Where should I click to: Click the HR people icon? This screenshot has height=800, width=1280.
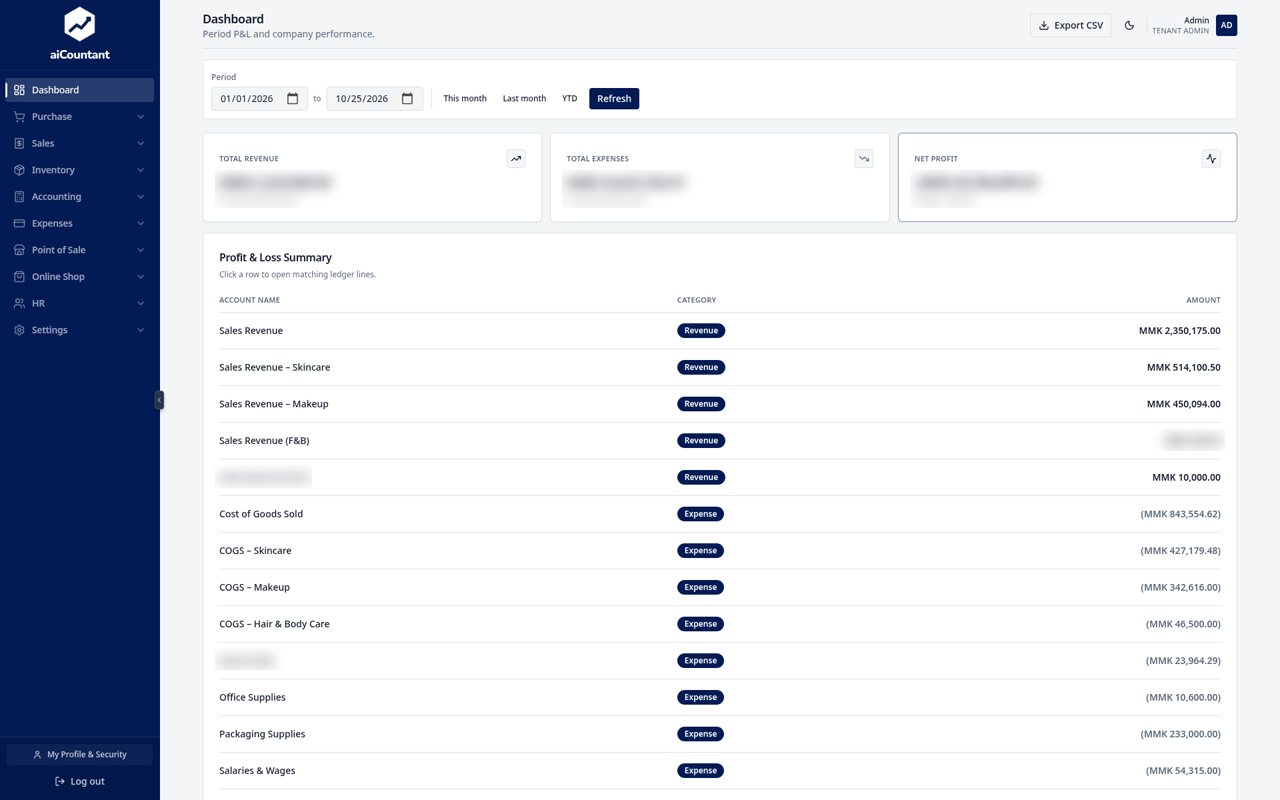(19, 303)
